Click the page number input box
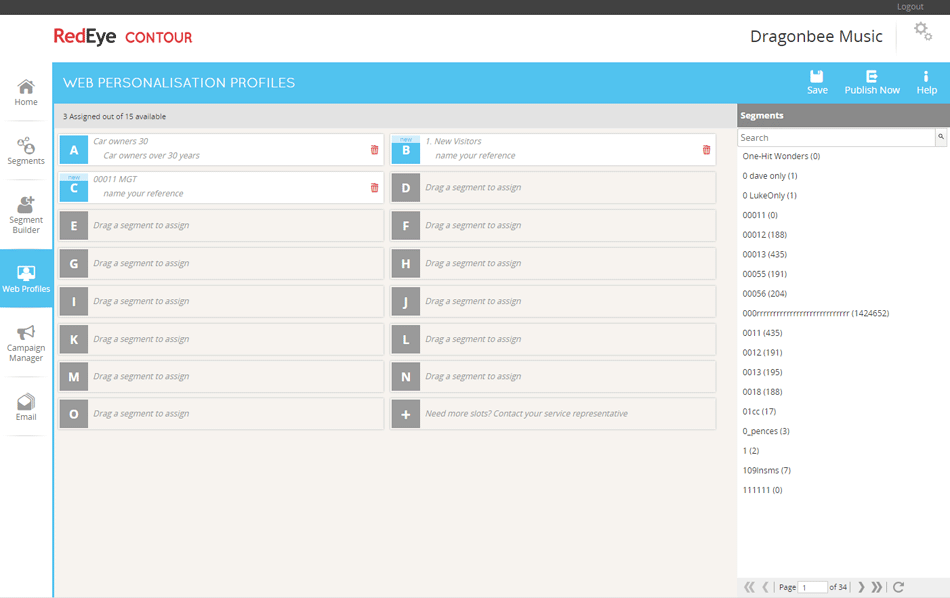Image resolution: width=950 pixels, height=598 pixels. 813,587
